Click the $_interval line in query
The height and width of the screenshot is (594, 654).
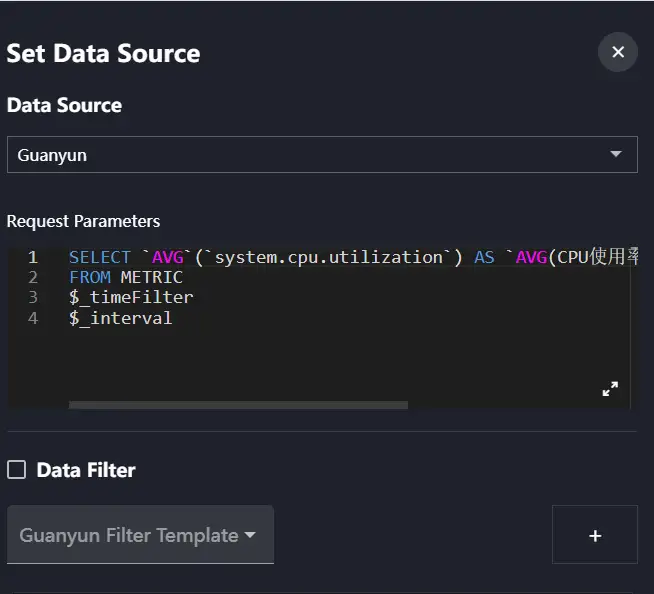click(120, 318)
